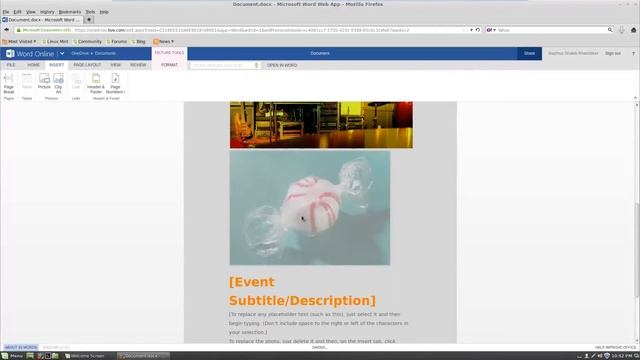Open the Linux Mint Menu button

(x=12, y=356)
